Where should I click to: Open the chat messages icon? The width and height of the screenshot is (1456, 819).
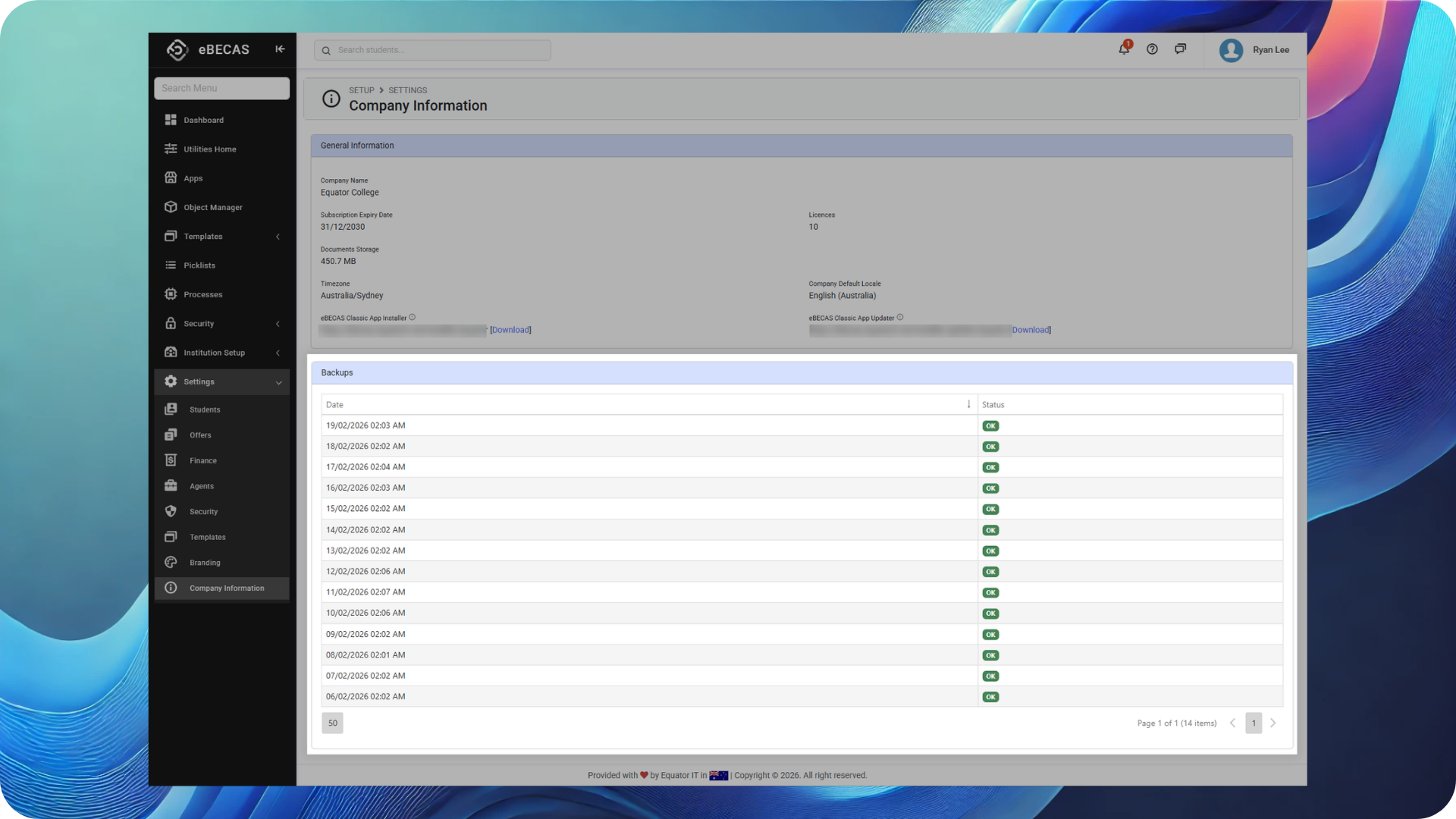[1180, 49]
